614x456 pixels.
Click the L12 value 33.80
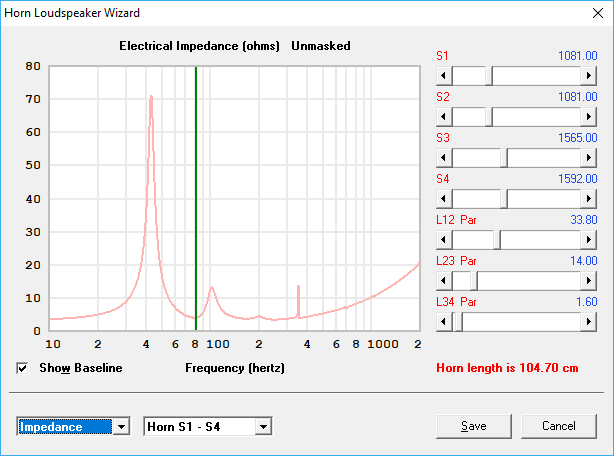583,220
